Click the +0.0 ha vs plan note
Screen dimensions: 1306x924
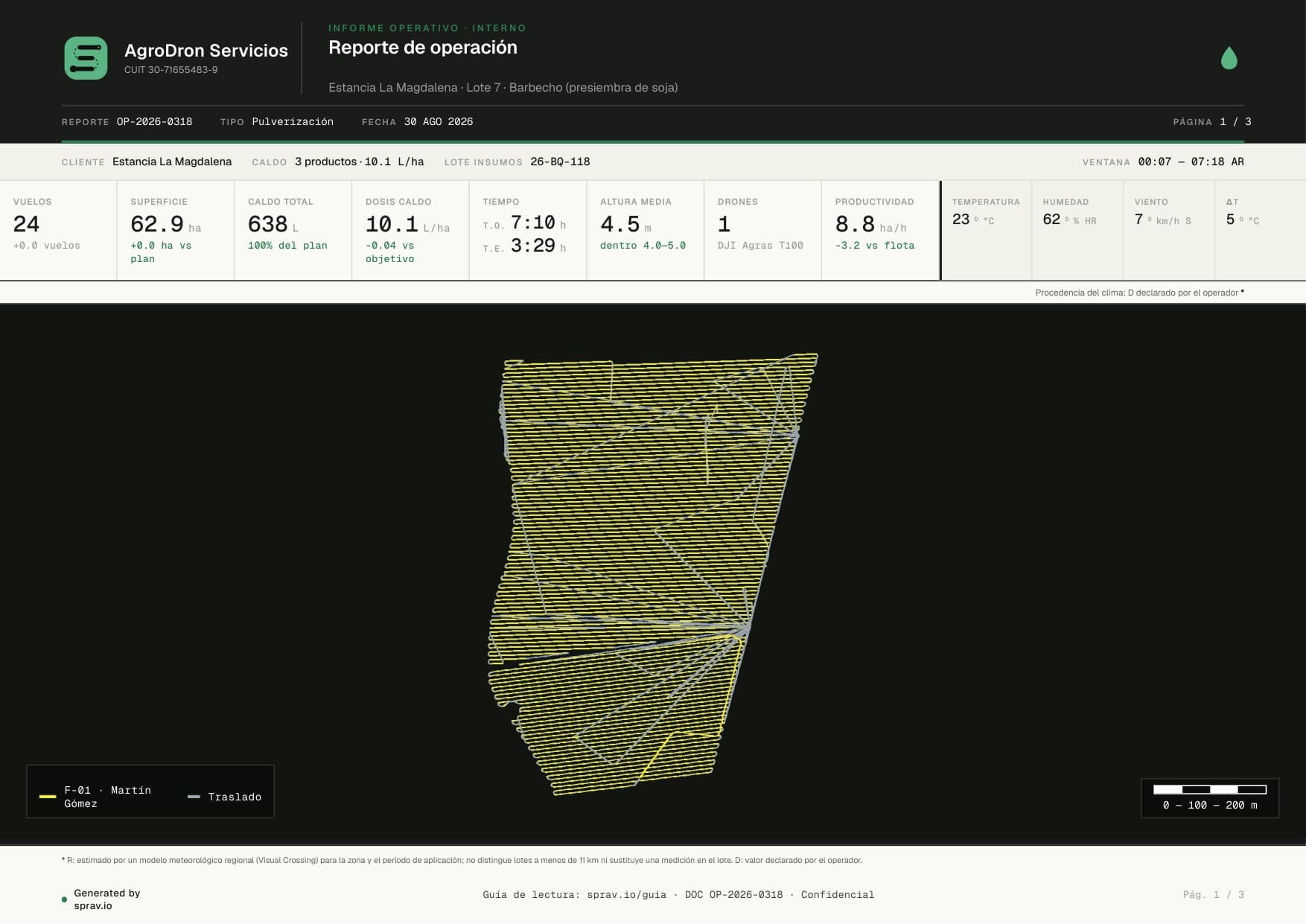pyautogui.click(x=161, y=252)
